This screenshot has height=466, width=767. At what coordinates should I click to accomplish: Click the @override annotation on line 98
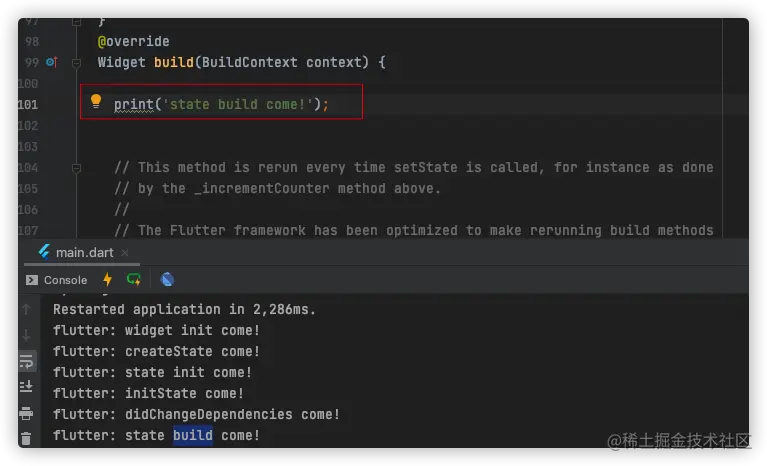tap(133, 41)
